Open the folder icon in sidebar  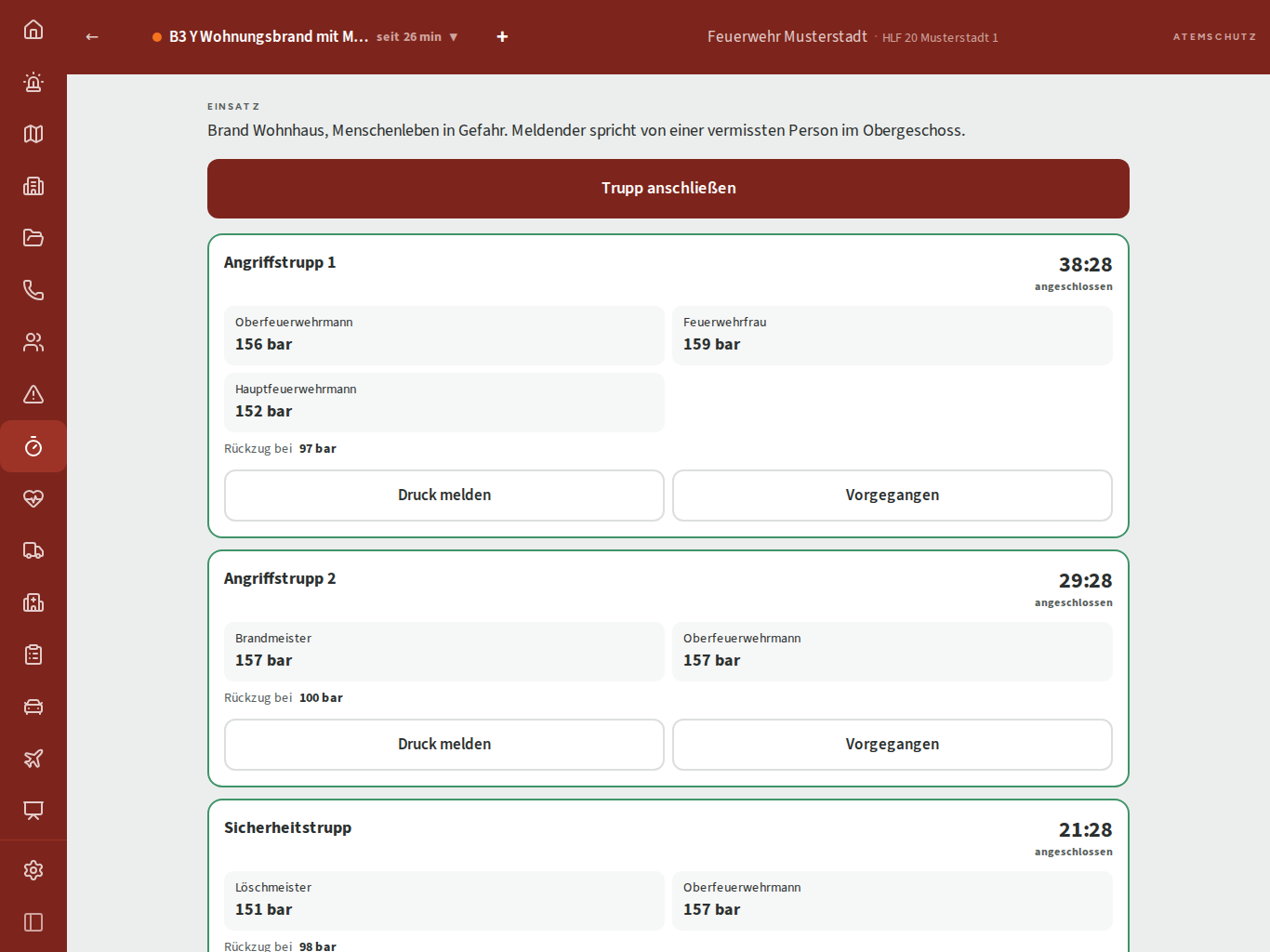coord(33,238)
